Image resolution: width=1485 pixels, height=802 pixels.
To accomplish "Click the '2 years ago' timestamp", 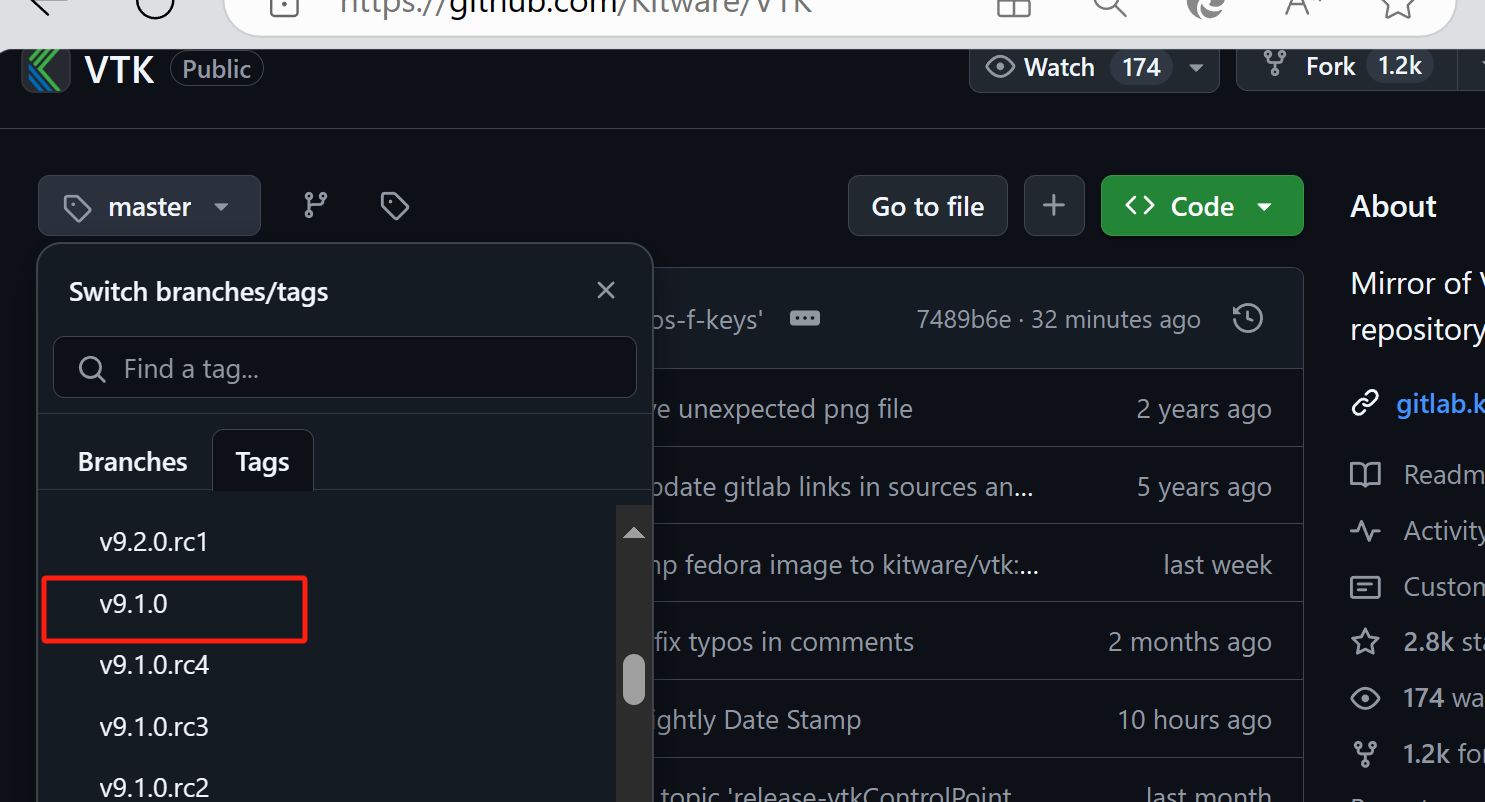I will click(x=1204, y=409).
